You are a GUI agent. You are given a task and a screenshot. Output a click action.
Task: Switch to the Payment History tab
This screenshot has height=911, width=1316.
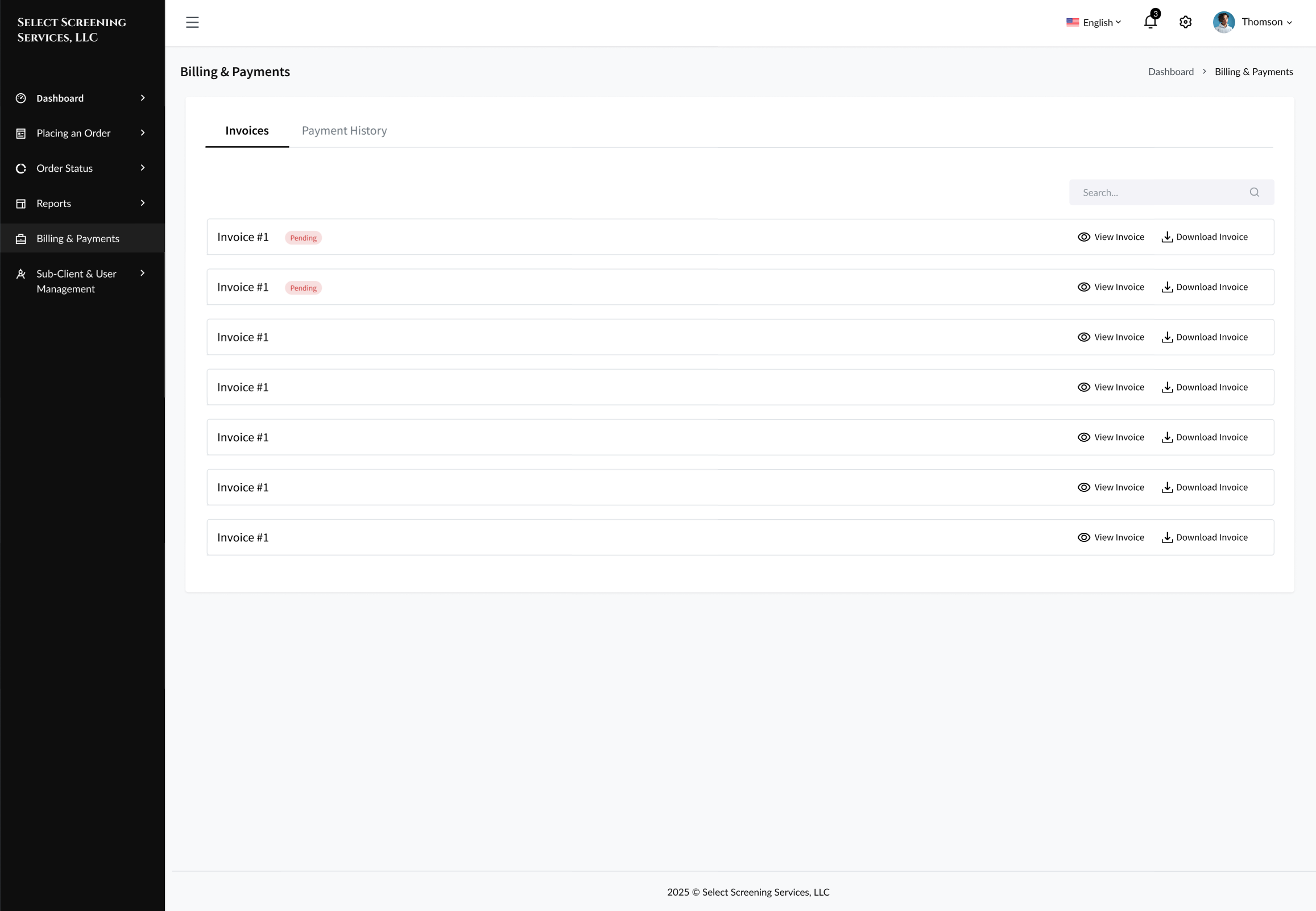point(344,131)
